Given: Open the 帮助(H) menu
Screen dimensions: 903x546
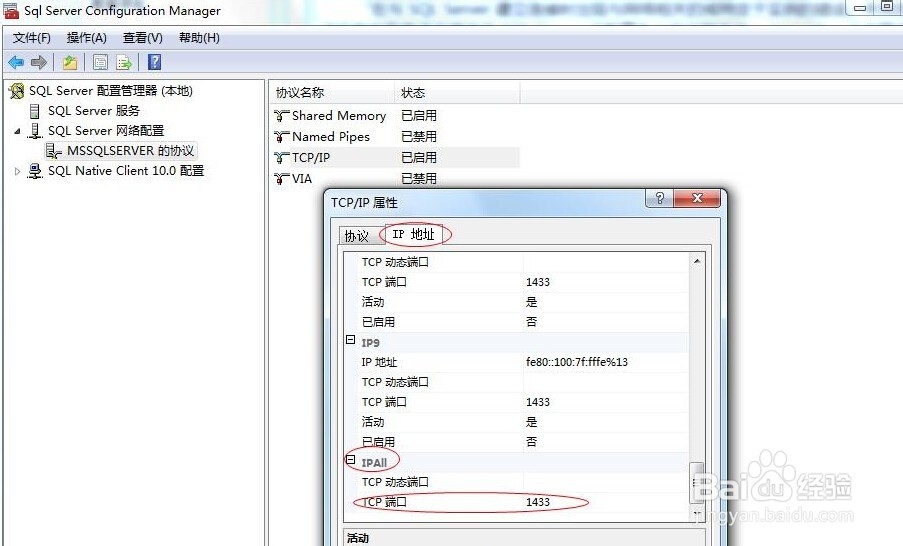Looking at the screenshot, I should (199, 38).
